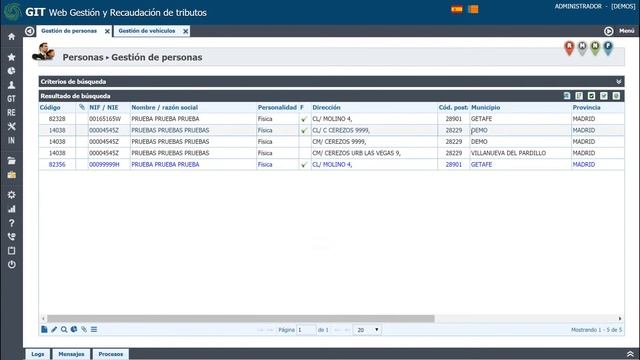
Task: Select row with NIF 00165165W
Action: click(331, 119)
